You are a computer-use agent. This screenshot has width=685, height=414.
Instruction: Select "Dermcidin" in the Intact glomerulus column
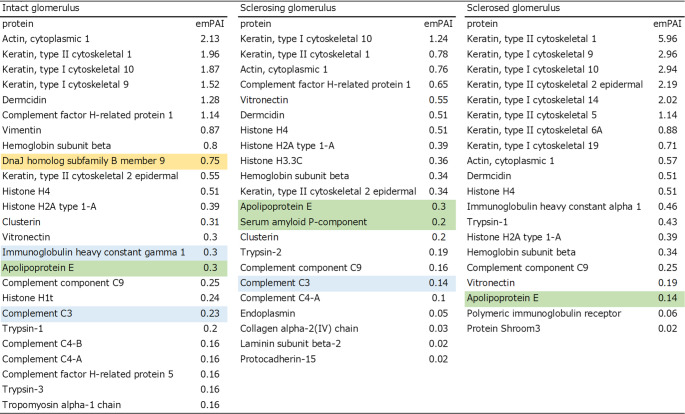point(24,100)
